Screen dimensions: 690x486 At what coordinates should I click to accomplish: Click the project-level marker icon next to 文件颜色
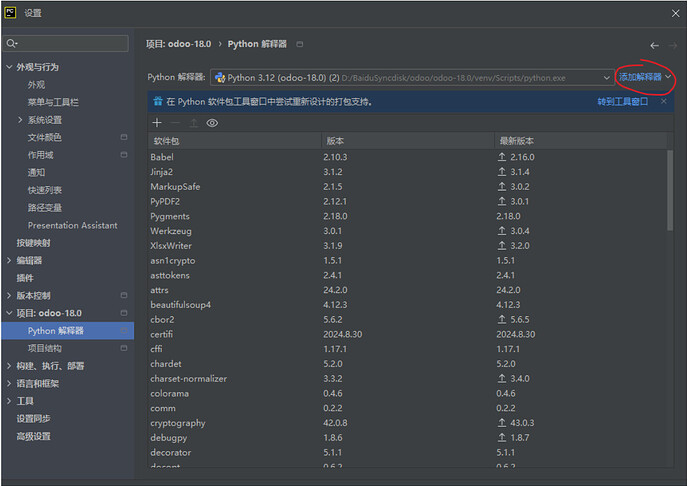coord(124,137)
